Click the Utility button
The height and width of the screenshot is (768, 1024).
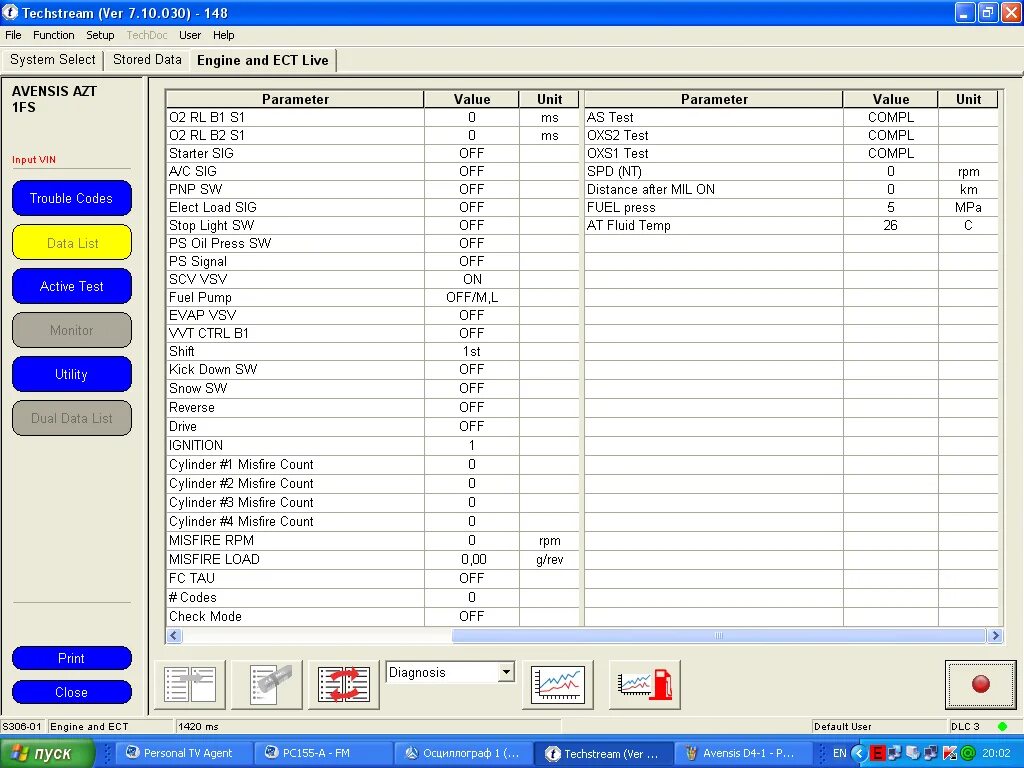72,374
